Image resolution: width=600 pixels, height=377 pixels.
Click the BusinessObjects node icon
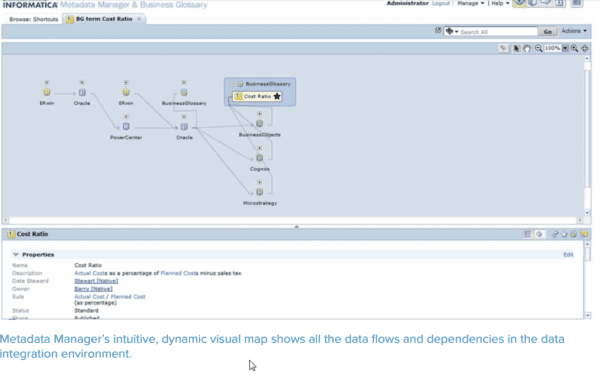click(259, 123)
